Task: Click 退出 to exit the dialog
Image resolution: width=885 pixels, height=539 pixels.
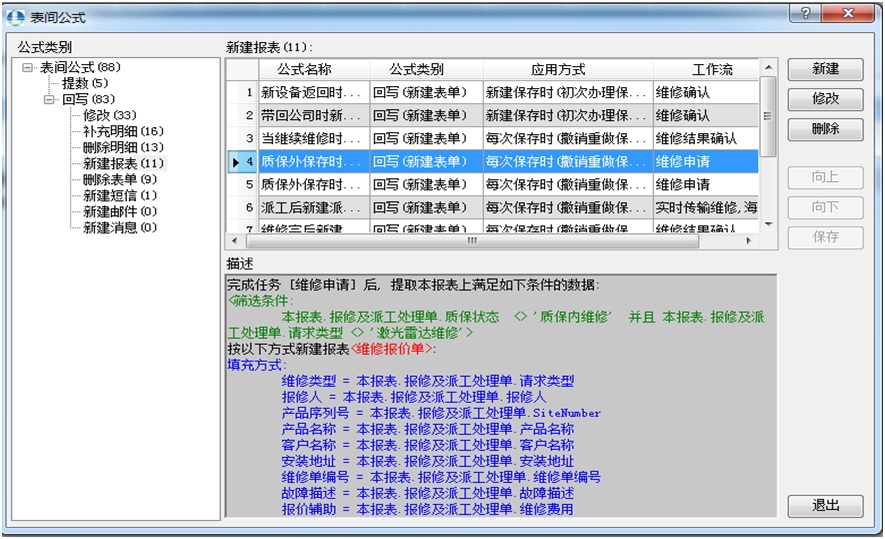Action: click(x=825, y=505)
